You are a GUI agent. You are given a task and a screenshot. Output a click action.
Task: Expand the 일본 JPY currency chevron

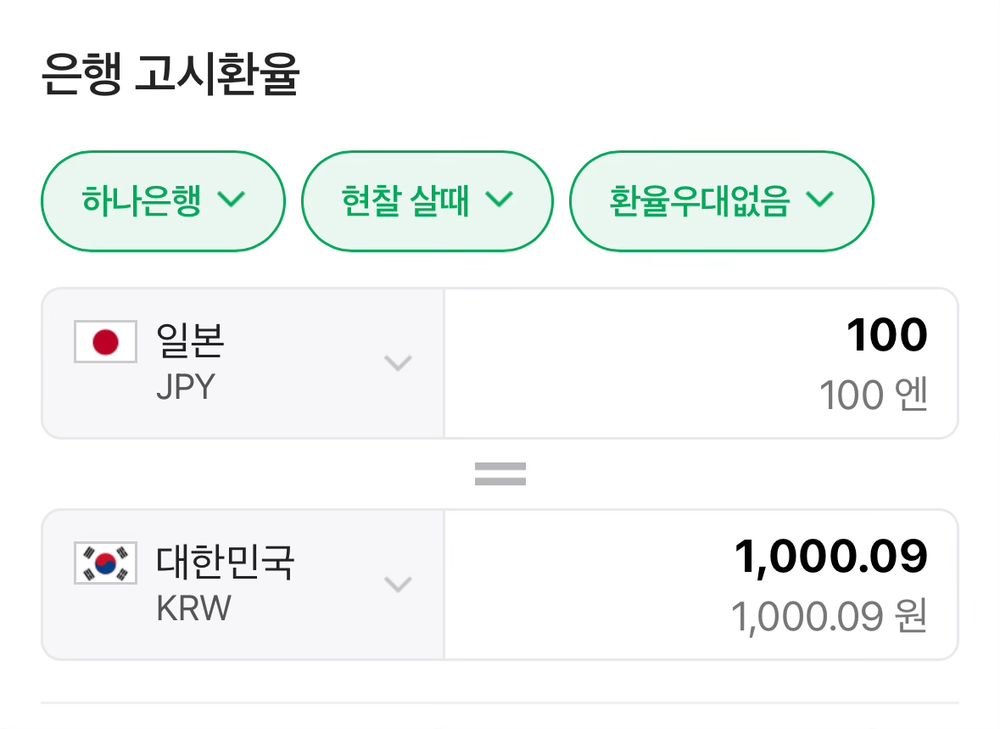(398, 363)
